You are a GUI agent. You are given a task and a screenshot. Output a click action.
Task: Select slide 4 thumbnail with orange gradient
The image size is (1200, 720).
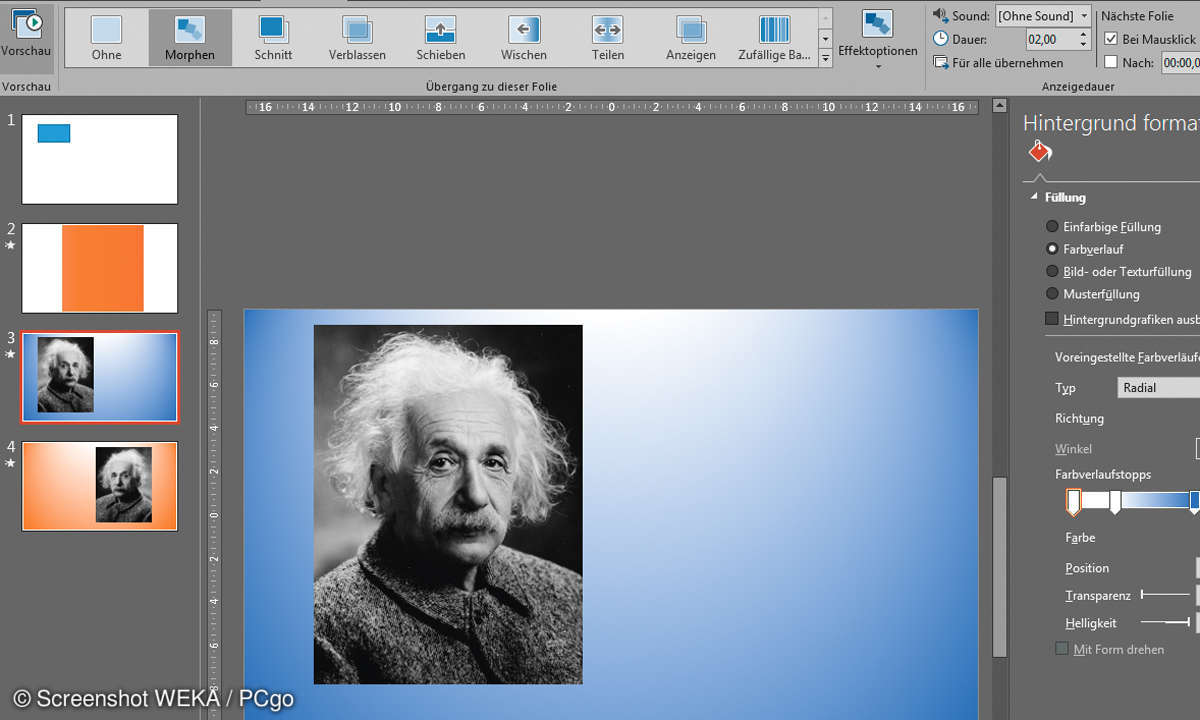coord(100,486)
